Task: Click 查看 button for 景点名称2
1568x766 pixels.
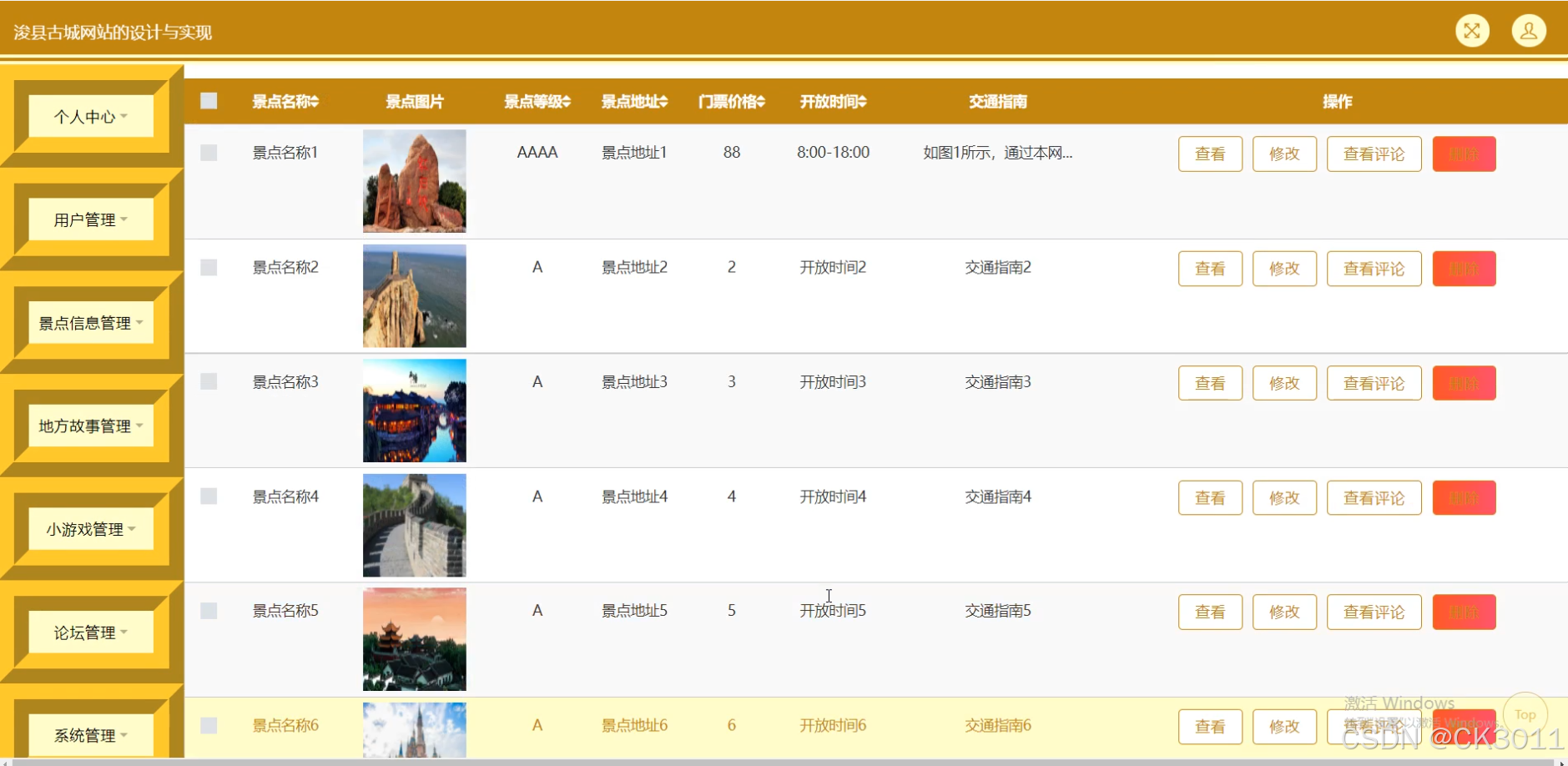Action: [x=1210, y=269]
